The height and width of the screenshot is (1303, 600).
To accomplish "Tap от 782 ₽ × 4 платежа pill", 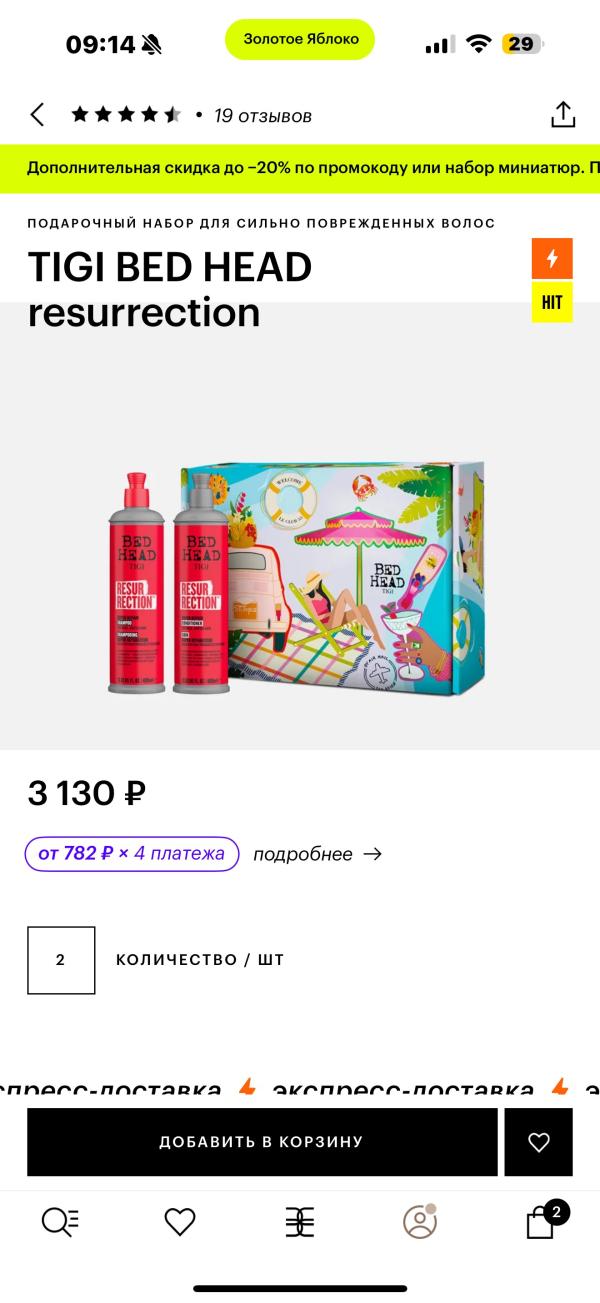I will [132, 854].
